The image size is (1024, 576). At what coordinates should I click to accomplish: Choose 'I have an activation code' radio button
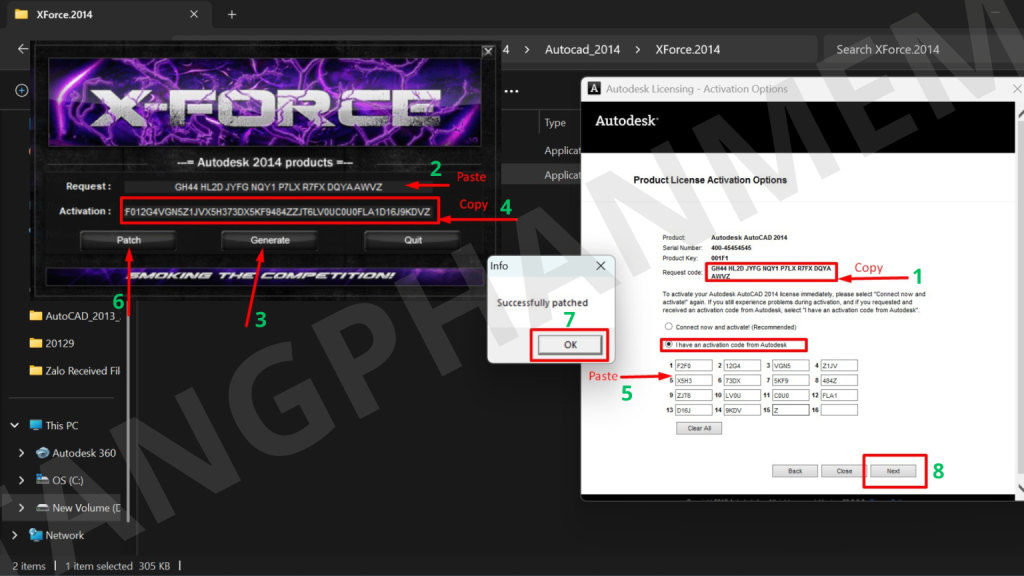pos(668,345)
